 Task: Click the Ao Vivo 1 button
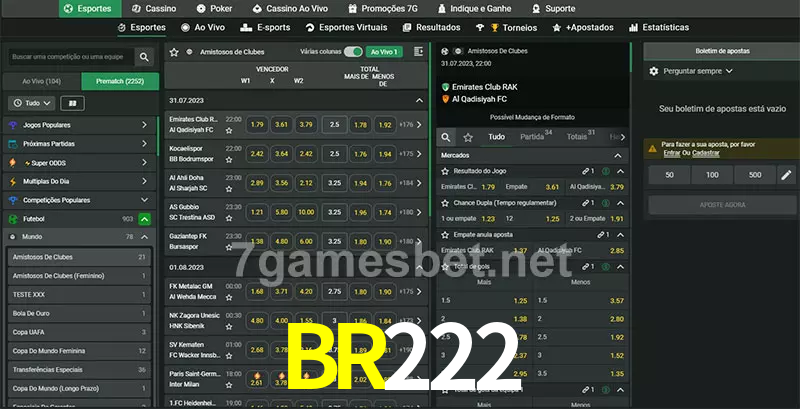coord(384,52)
